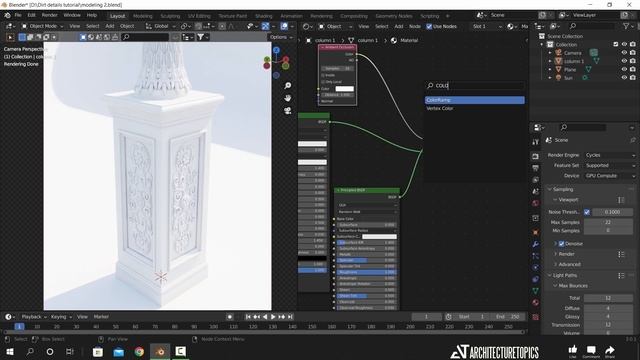The width and height of the screenshot is (640, 360).
Task: Hide the Plane object with eye icon
Action: pos(624,69)
